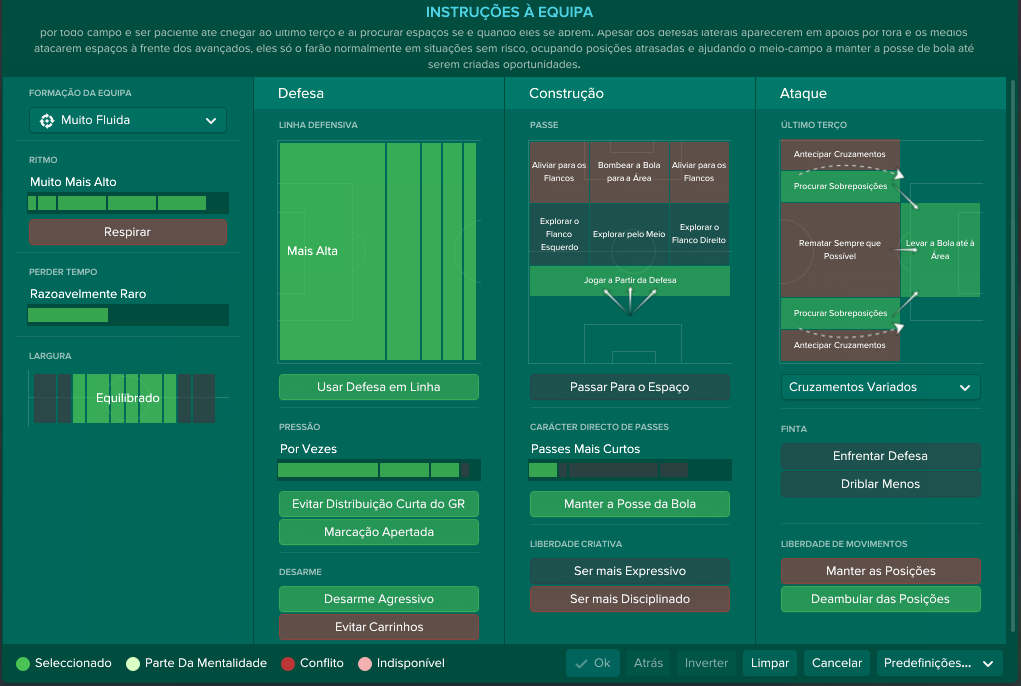Adjust the Ritmo tempo slider

(x=128, y=203)
